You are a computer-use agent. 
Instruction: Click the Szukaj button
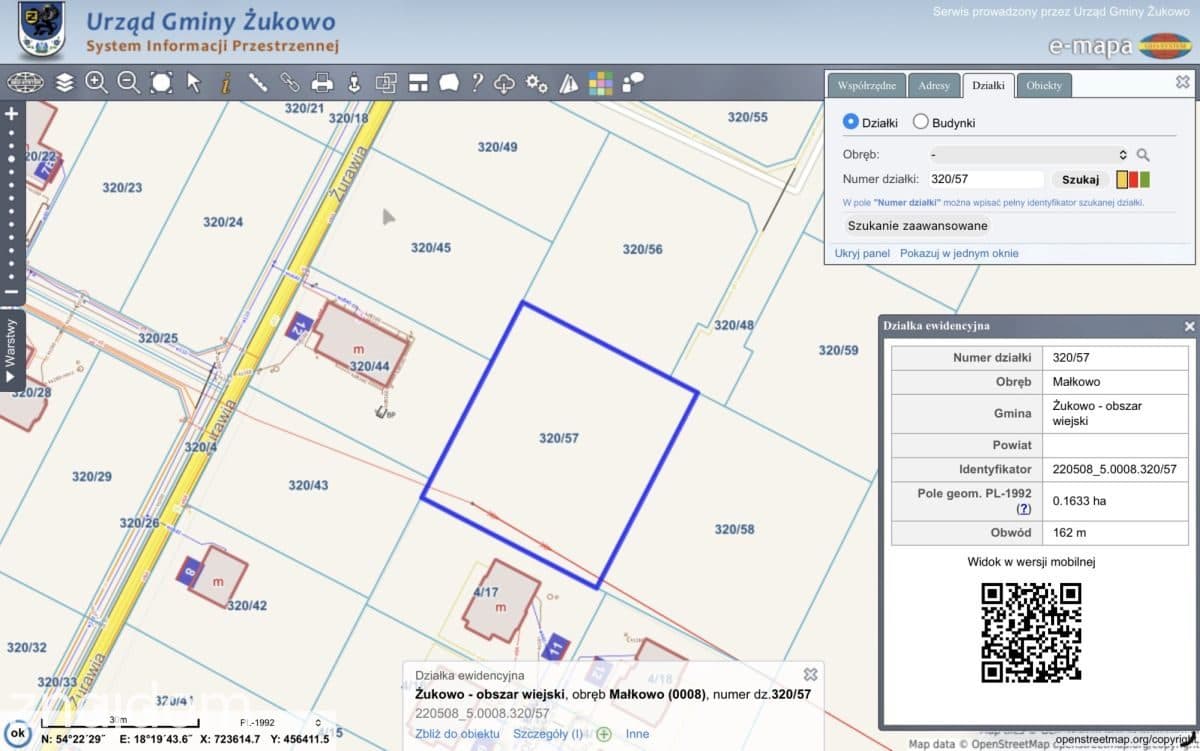(x=1080, y=180)
